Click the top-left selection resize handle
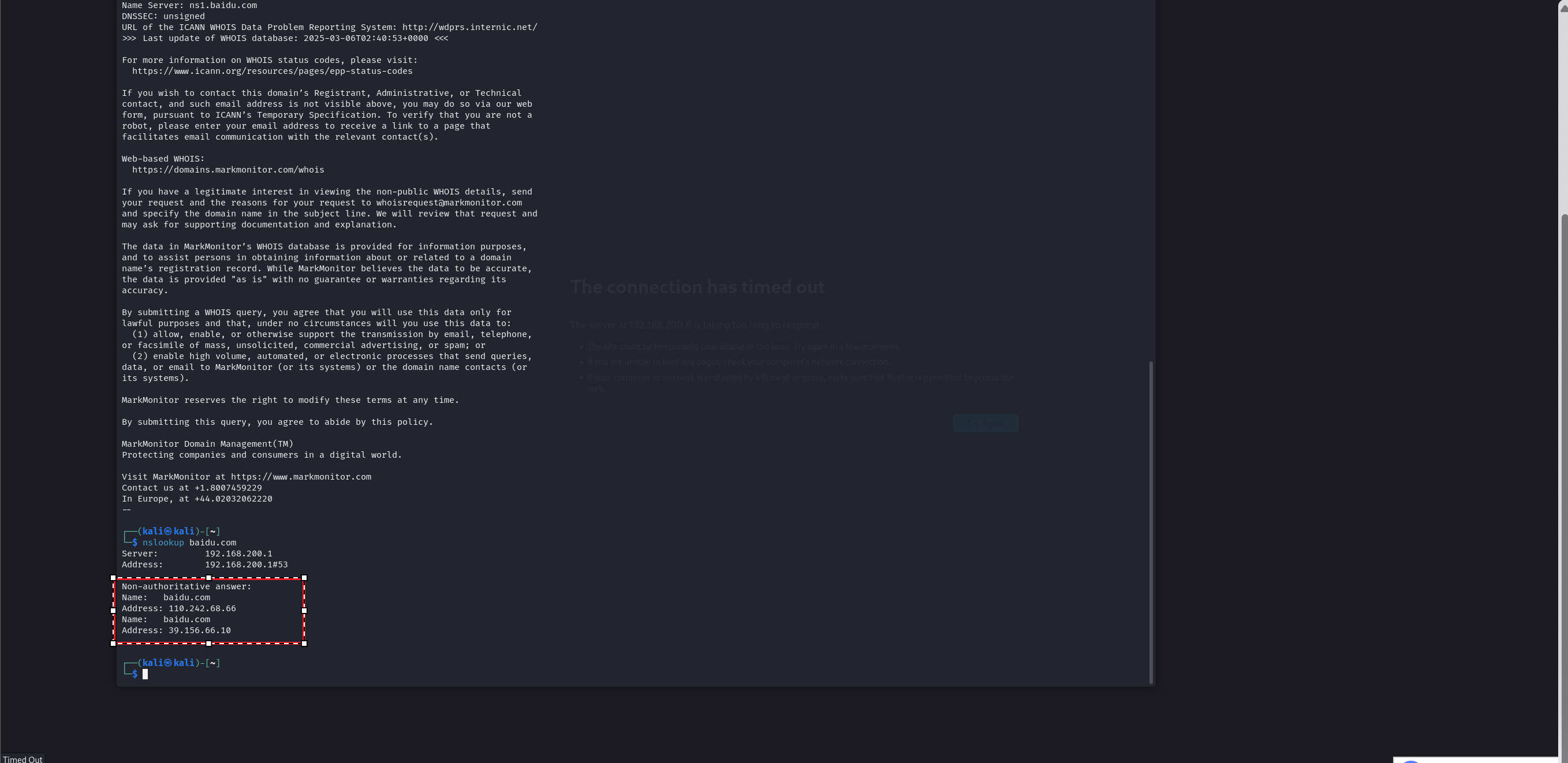This screenshot has height=763, width=1568. tap(113, 577)
